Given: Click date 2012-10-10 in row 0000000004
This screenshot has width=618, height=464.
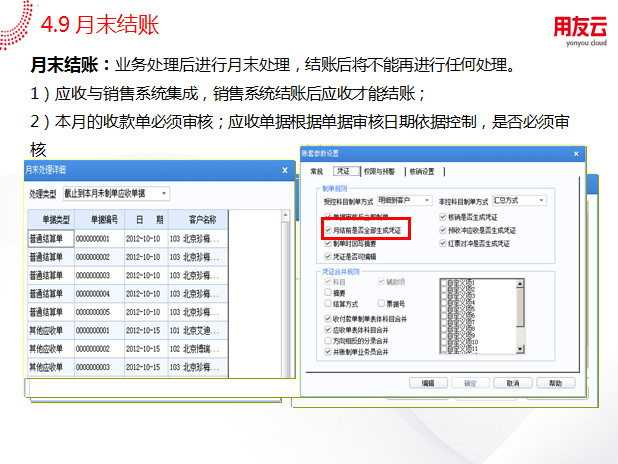Looking at the screenshot, I should [146, 294].
